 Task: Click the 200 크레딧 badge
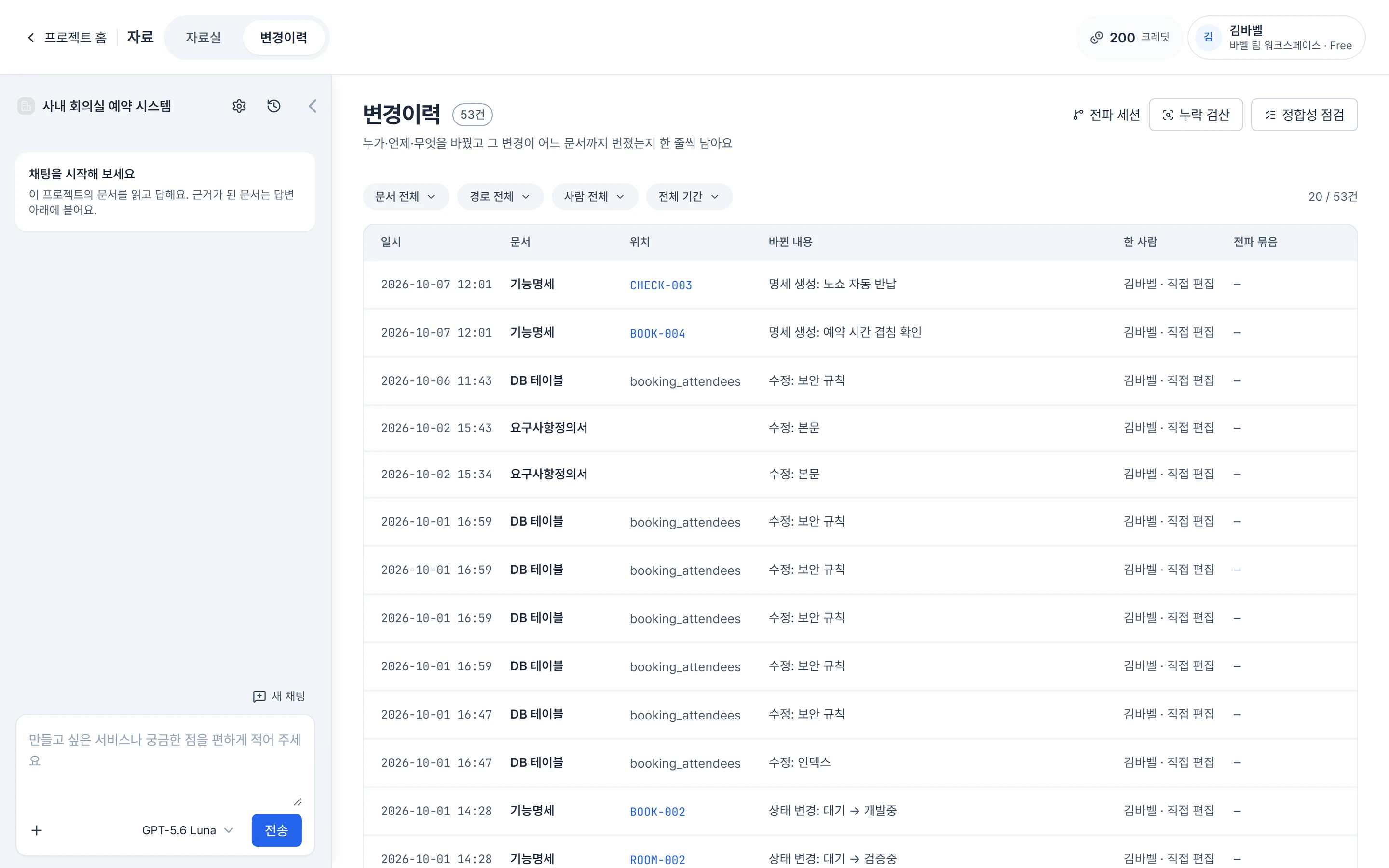pyautogui.click(x=1130, y=38)
